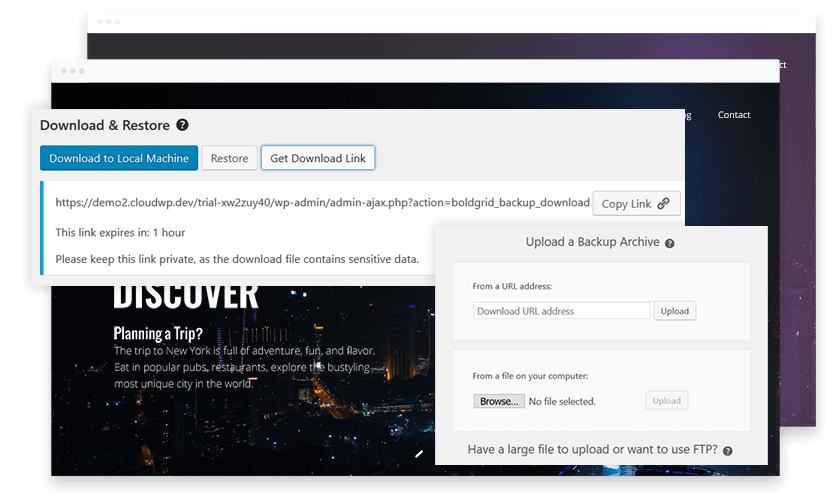Click the partially hidden Blog menu item
This screenshot has width=833, height=500.
[686, 115]
